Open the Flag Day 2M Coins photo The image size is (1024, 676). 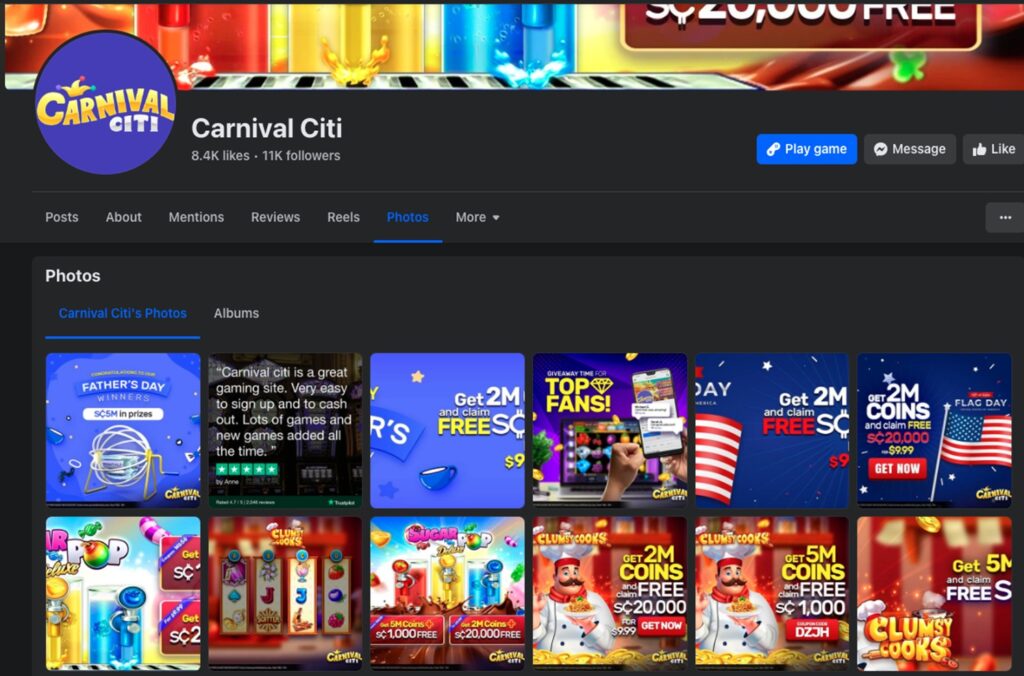pos(935,430)
